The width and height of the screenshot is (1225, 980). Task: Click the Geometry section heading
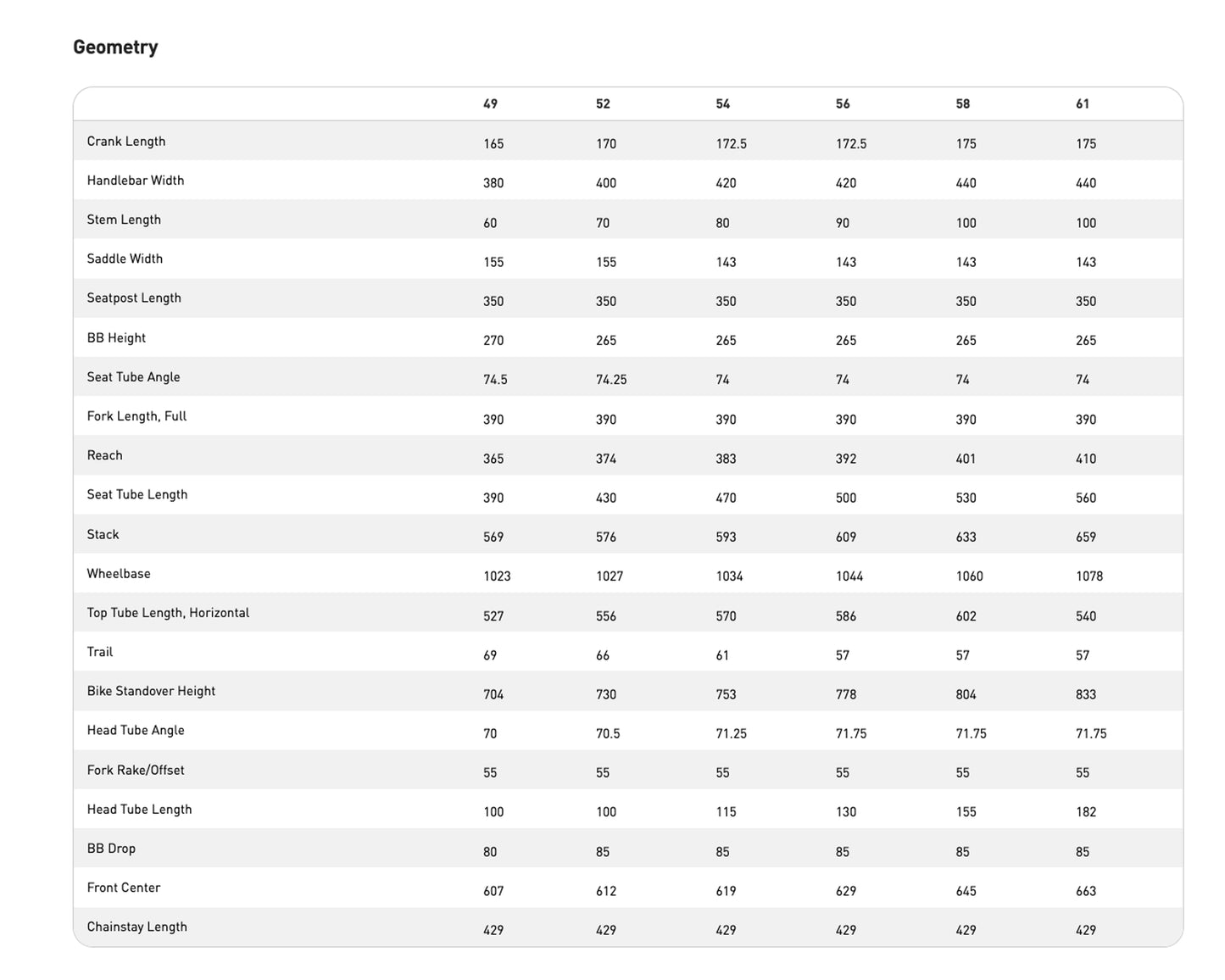tap(115, 47)
